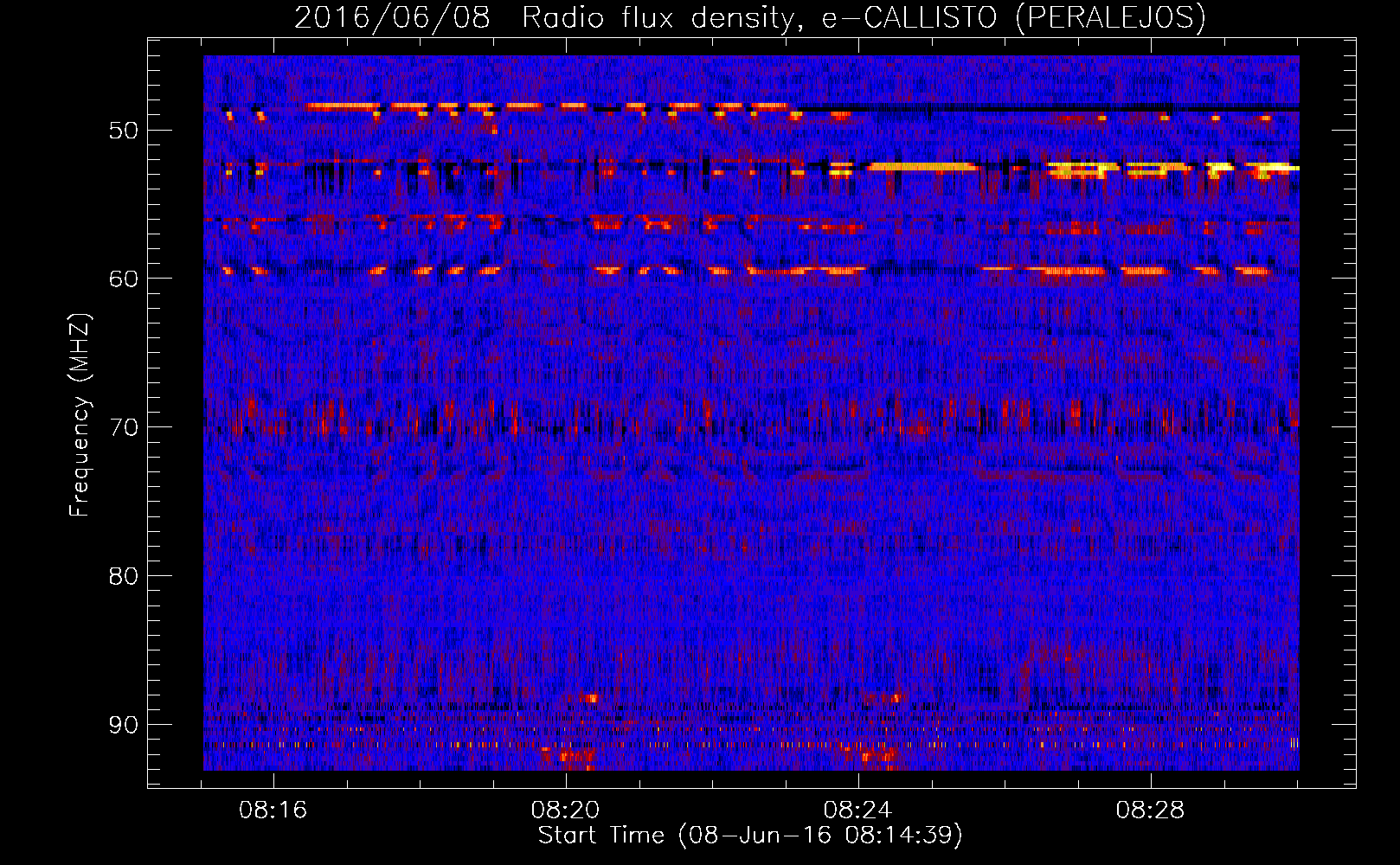Click the 08:16 time tick label
The width and height of the screenshot is (1400, 865).
pyautogui.click(x=273, y=811)
